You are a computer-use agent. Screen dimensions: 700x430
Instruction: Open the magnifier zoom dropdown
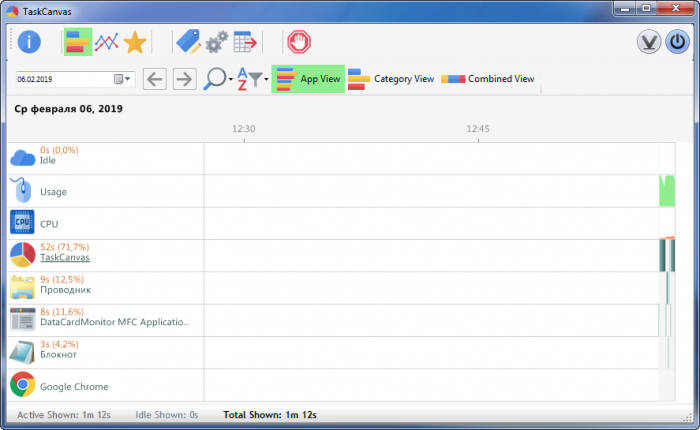[218, 79]
